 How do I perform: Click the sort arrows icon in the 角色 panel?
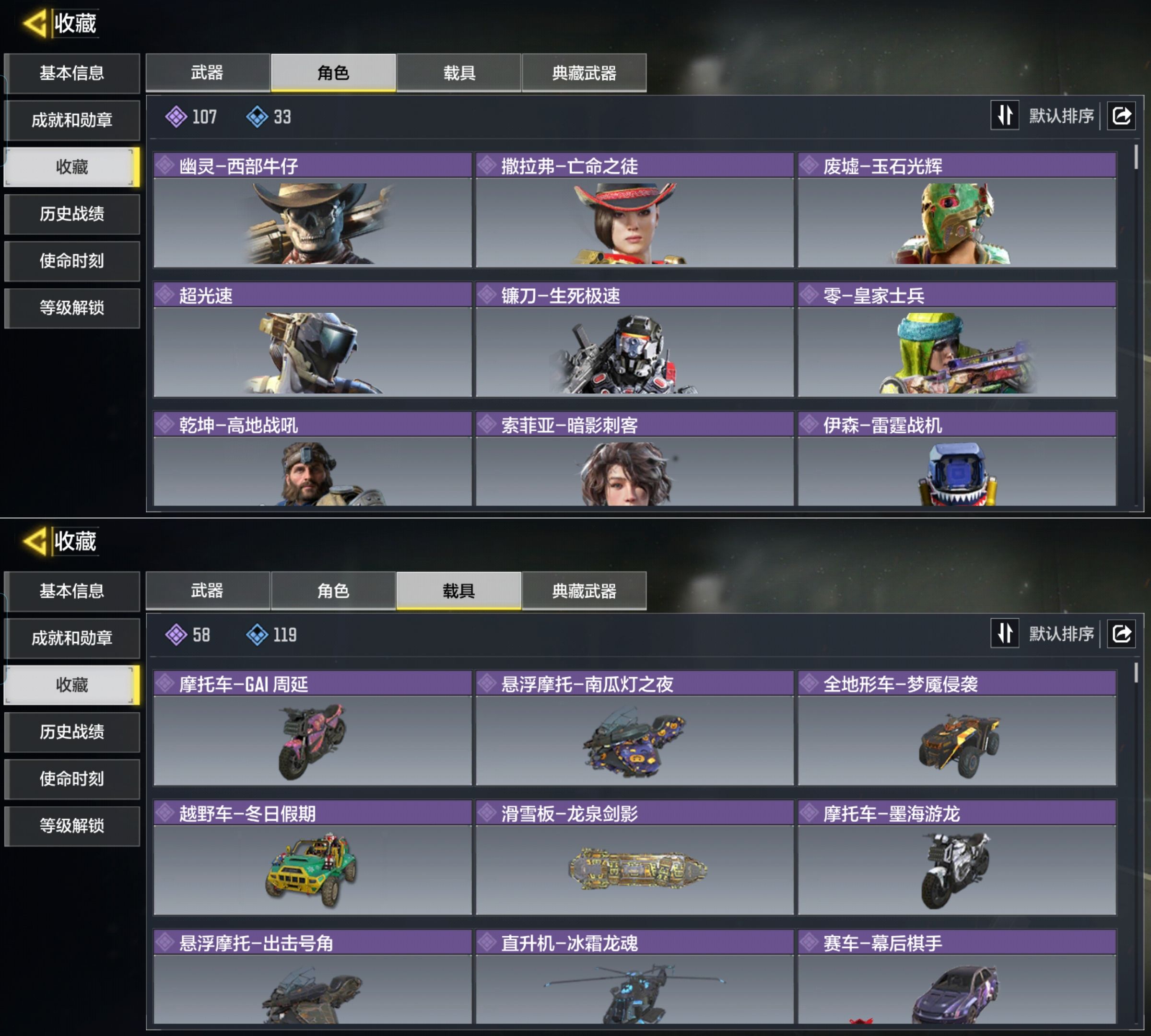[x=1005, y=116]
